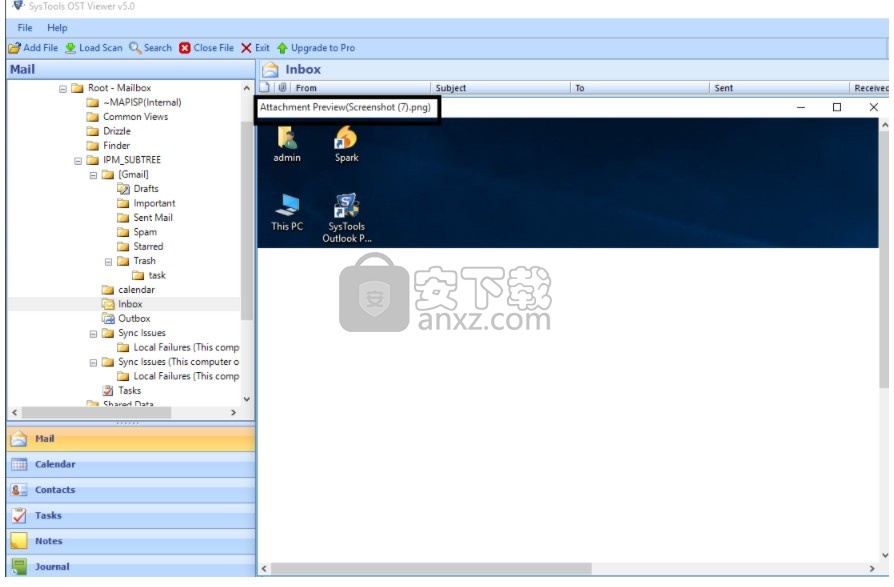Viewport: 894px width, 587px height.
Task: Open the File menu
Action: coord(25,27)
